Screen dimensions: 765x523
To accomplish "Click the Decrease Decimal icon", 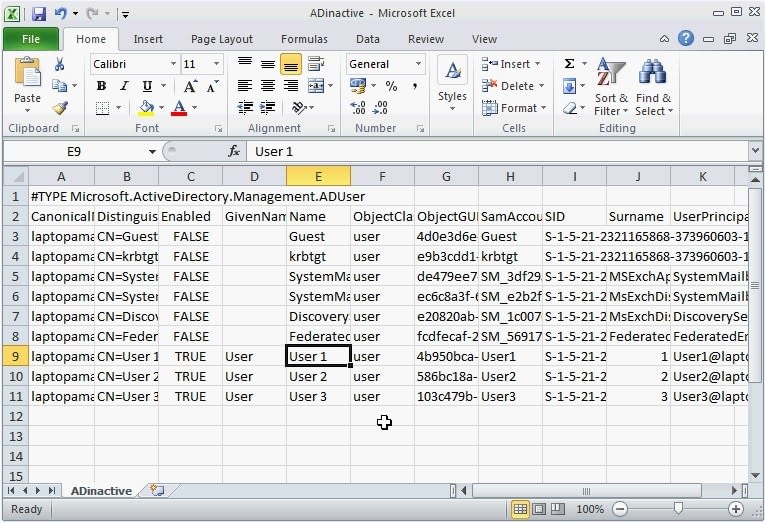I will [x=380, y=108].
